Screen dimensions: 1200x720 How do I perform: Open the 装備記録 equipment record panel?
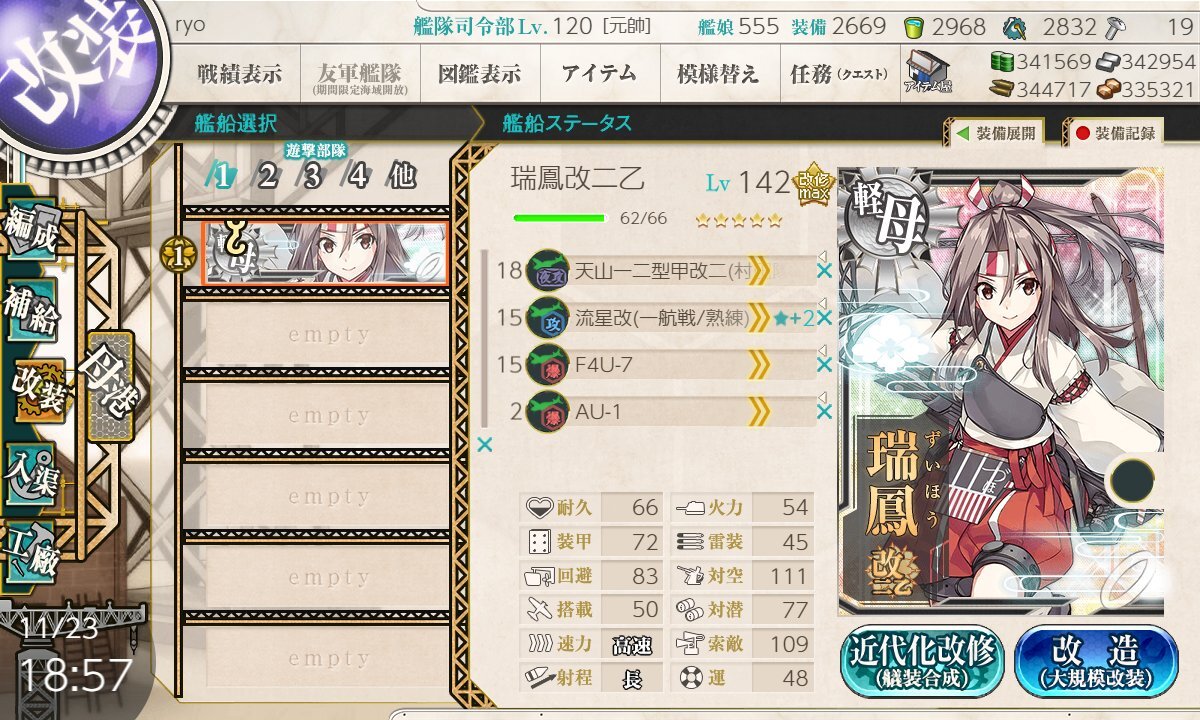[x=1115, y=132]
